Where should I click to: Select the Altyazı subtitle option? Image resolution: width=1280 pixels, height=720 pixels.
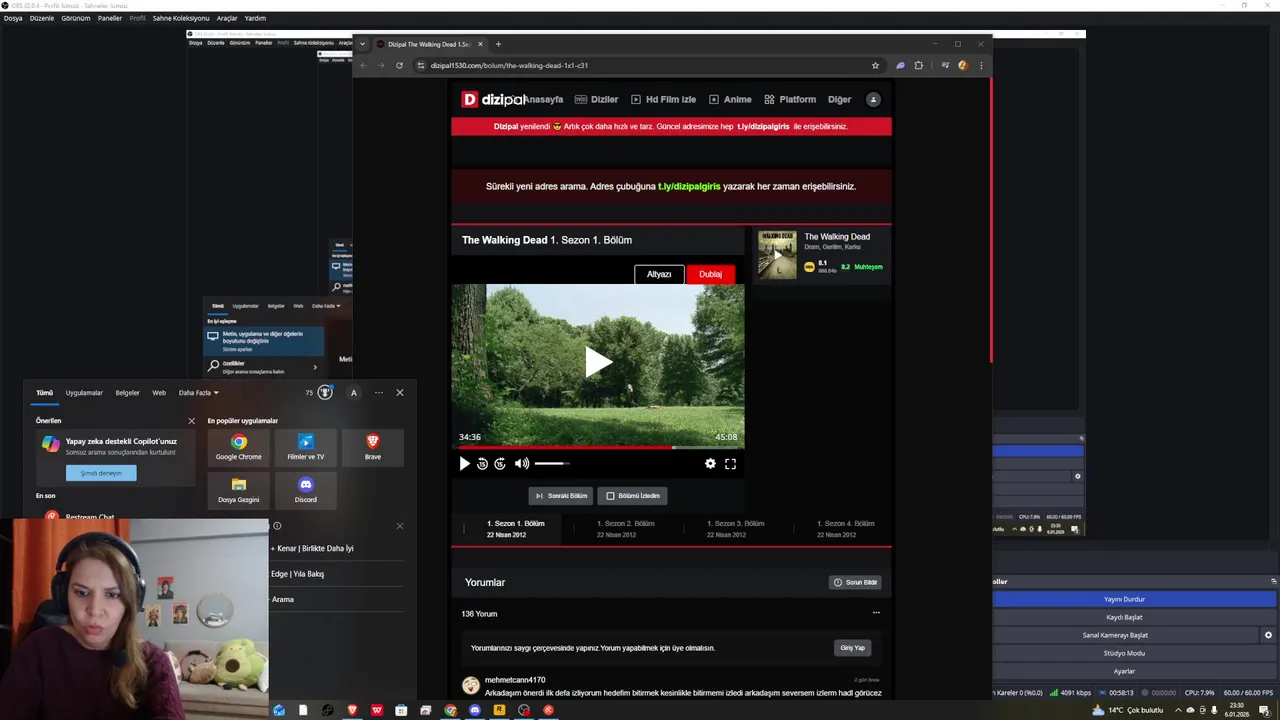click(659, 274)
